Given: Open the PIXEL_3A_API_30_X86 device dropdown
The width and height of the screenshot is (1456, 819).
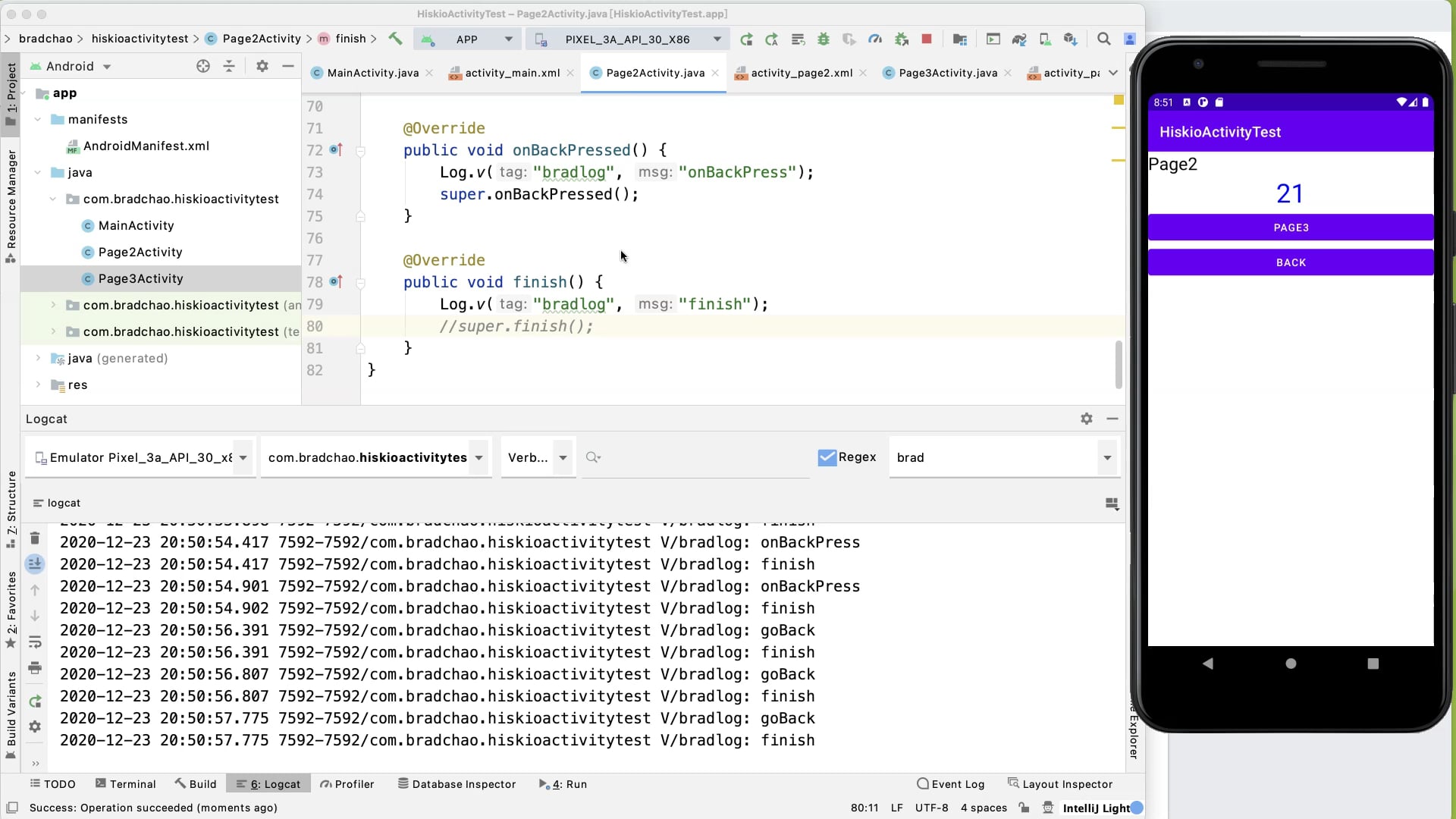Looking at the screenshot, I should pos(628,39).
